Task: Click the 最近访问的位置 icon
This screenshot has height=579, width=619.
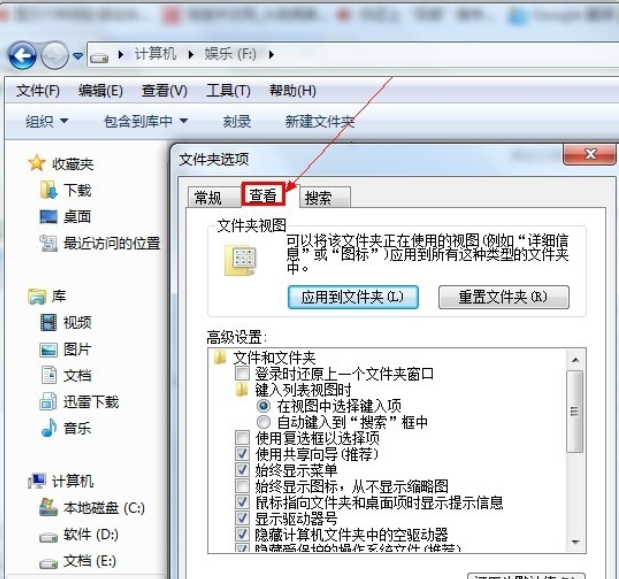Action: [49, 243]
